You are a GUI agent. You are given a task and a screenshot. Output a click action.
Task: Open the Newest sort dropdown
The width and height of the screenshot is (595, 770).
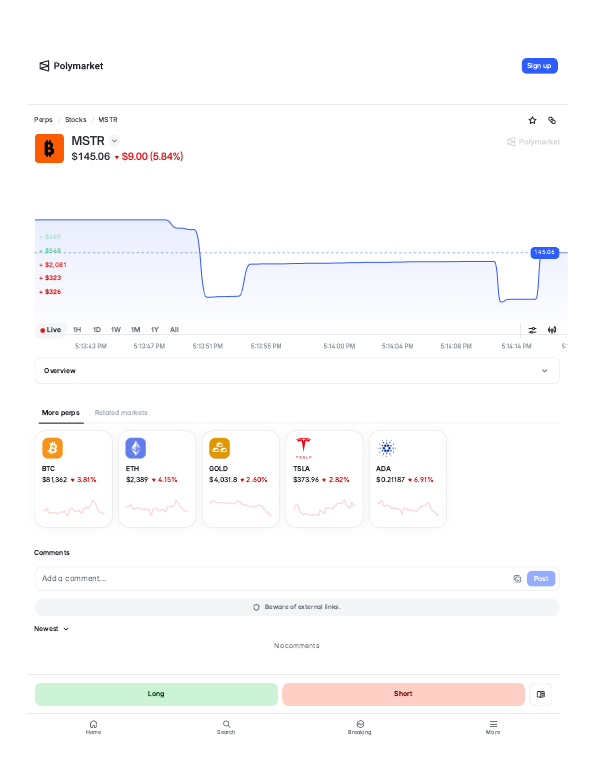click(51, 629)
